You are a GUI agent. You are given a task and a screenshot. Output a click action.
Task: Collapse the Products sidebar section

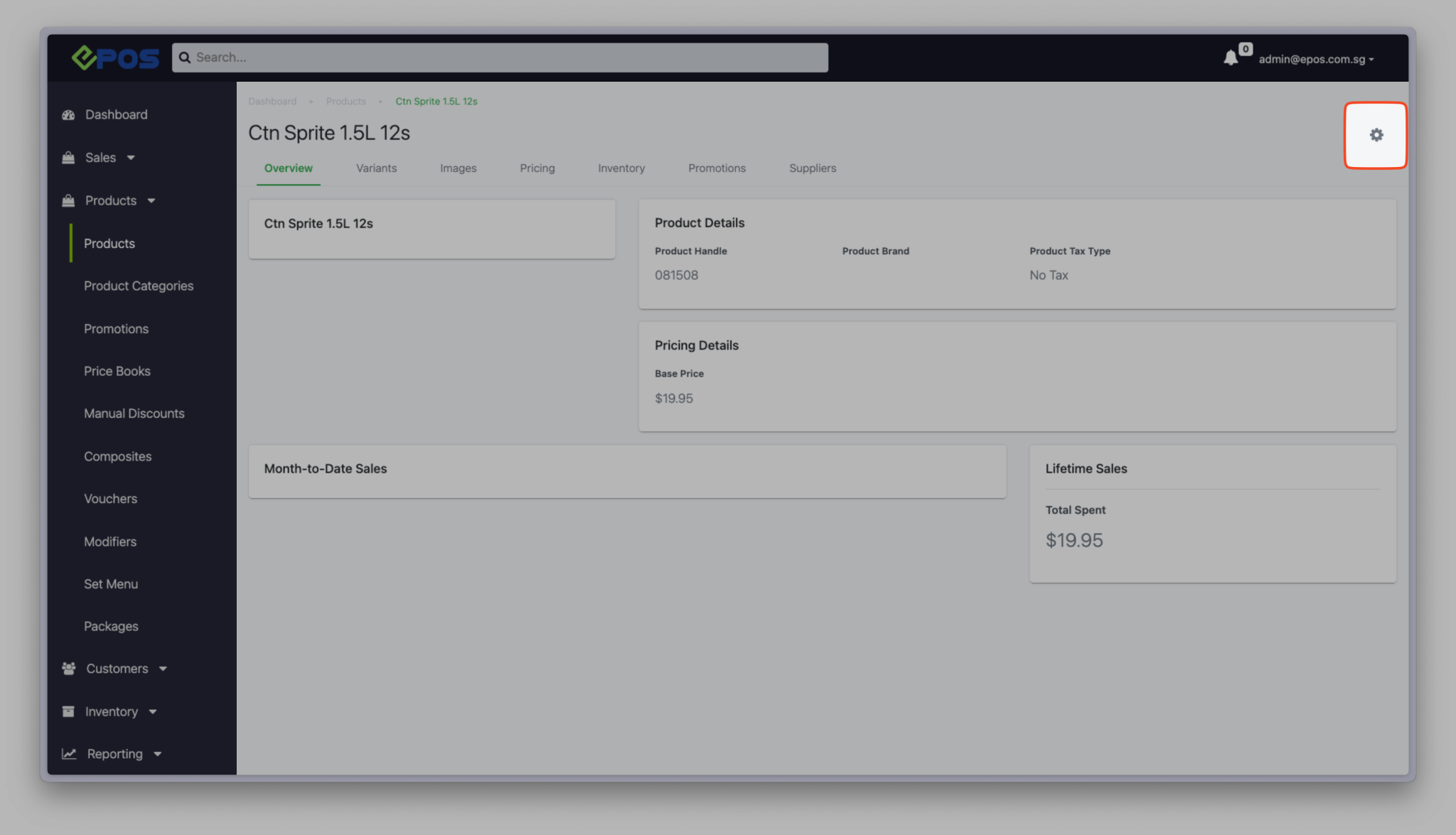point(152,200)
